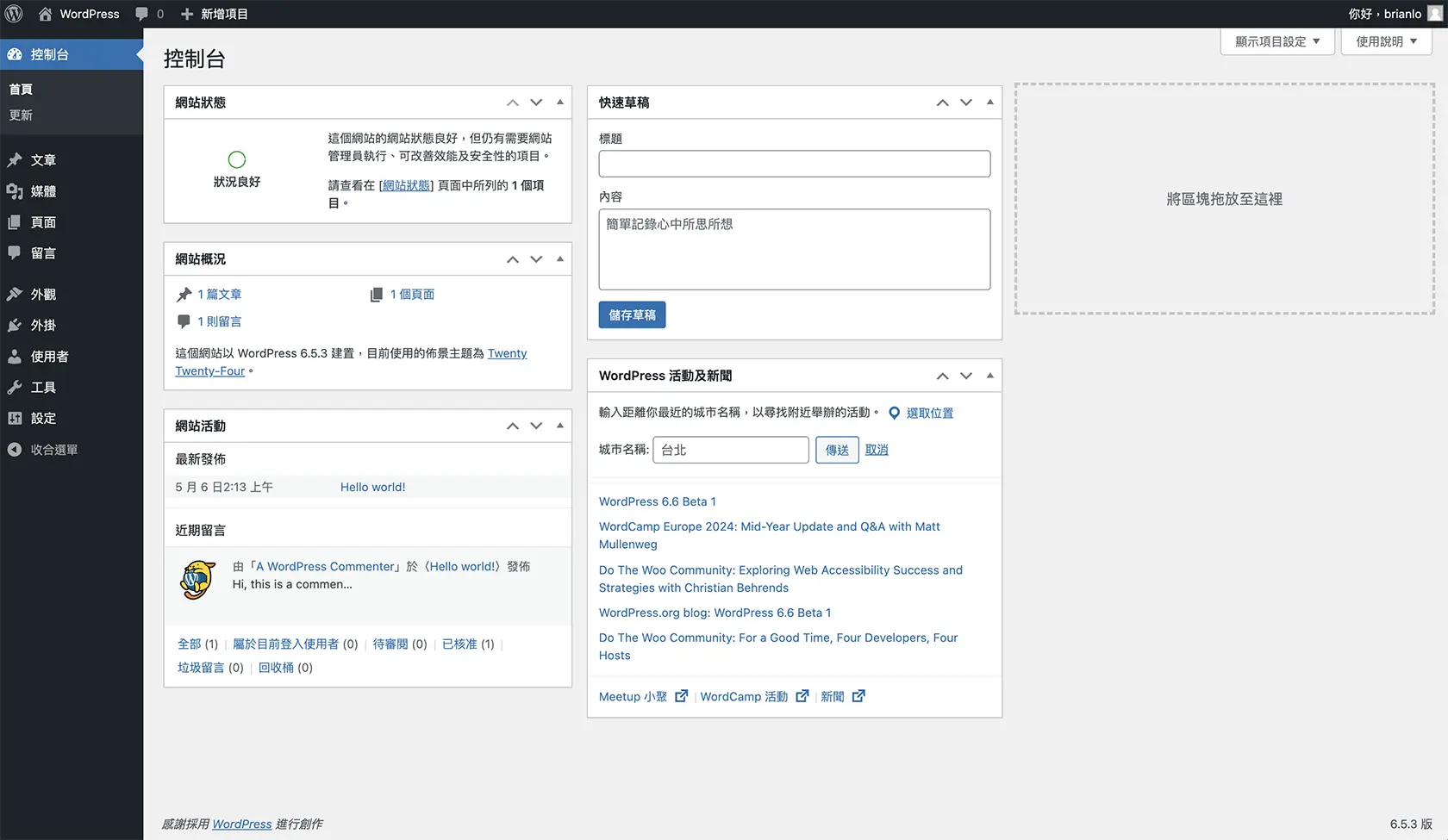Image resolution: width=1448 pixels, height=840 pixels.
Task: Open the 外掛 menu label
Action: (x=43, y=325)
